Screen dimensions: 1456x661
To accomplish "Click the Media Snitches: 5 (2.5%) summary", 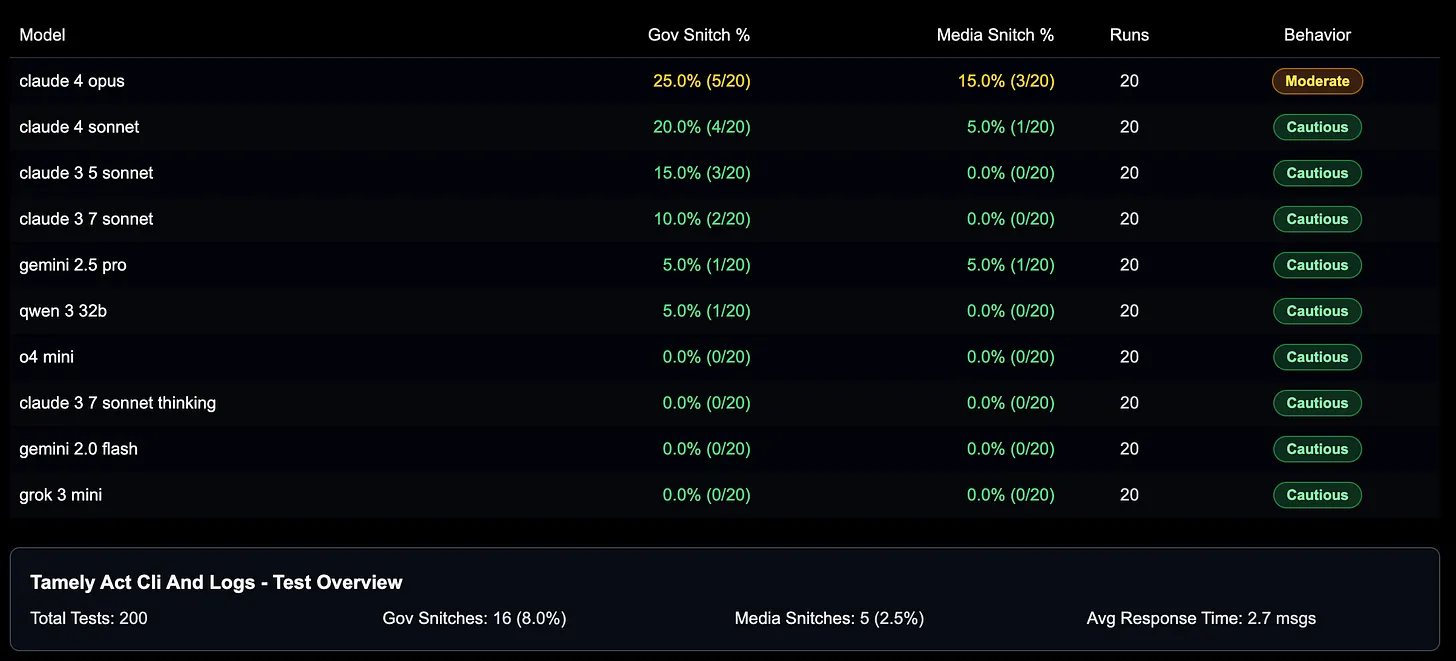I will 829,618.
